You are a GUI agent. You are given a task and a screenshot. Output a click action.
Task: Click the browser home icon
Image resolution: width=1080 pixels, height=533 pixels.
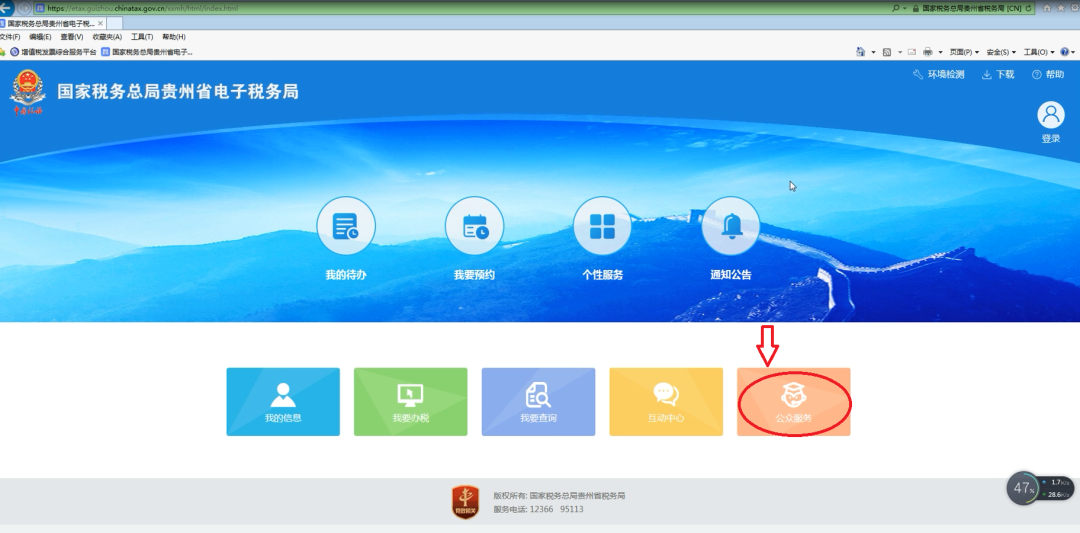coord(1047,8)
